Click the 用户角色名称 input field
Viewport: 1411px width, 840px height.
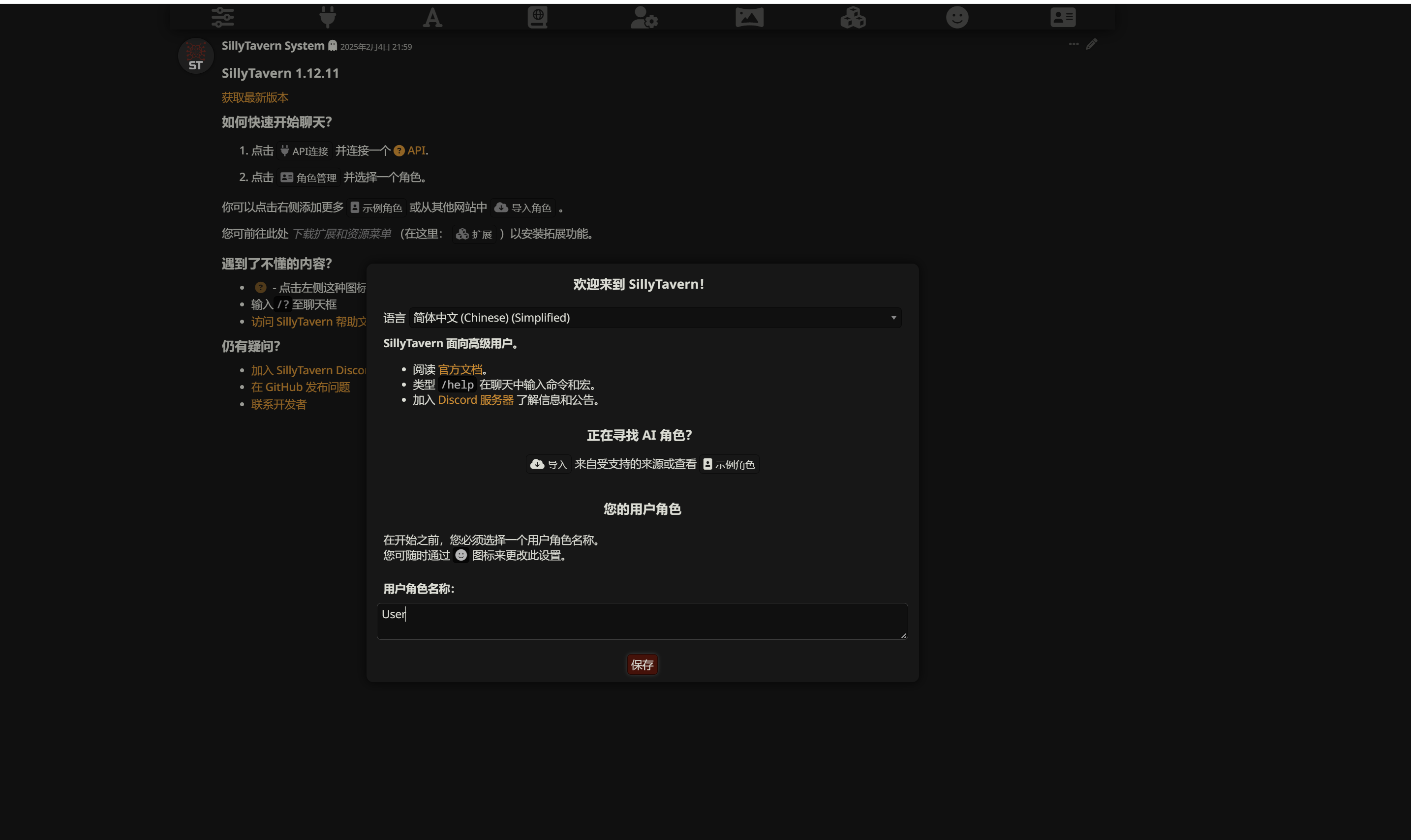[x=642, y=621]
